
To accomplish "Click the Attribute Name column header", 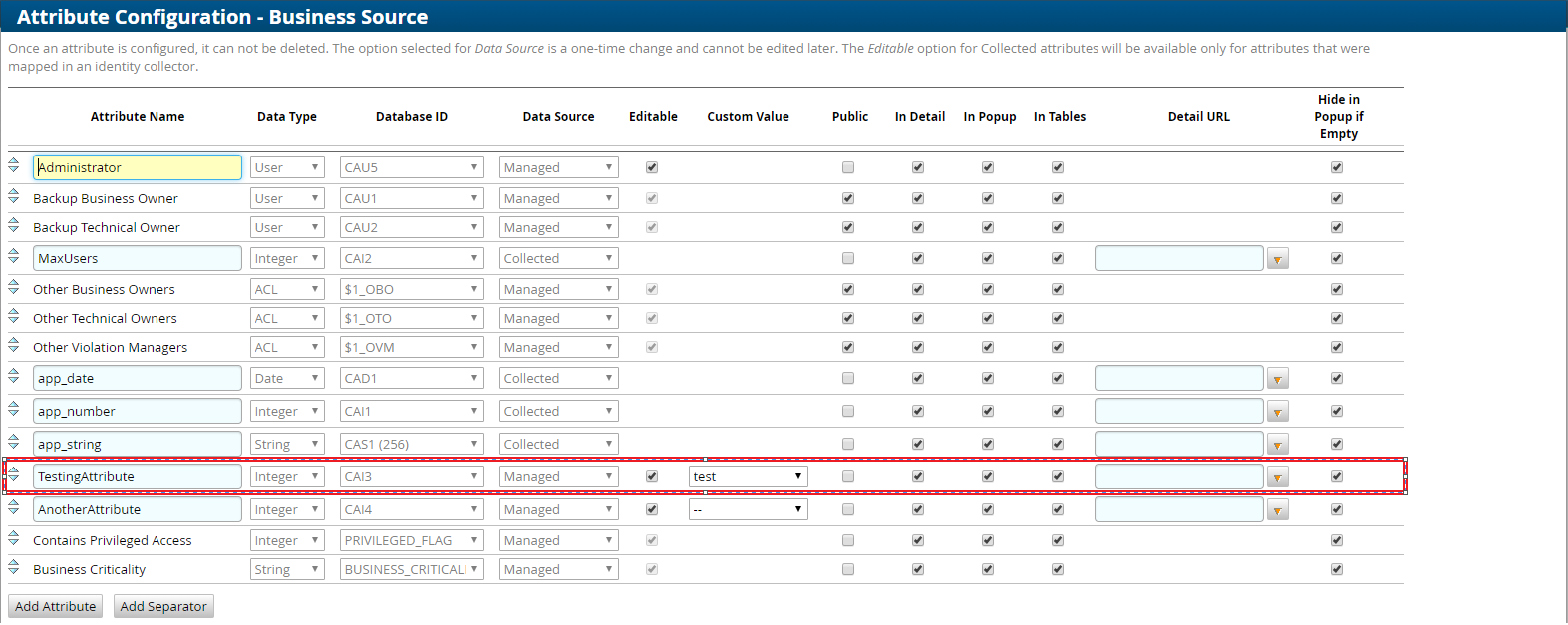I will (138, 116).
